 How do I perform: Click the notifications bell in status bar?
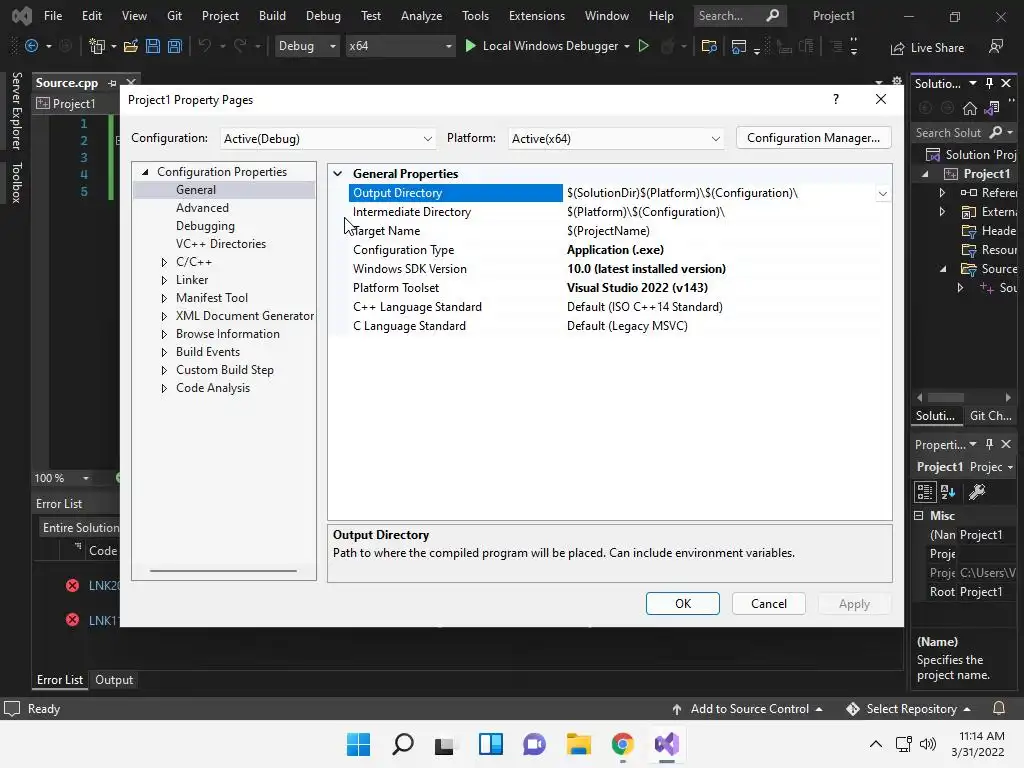[999, 709]
